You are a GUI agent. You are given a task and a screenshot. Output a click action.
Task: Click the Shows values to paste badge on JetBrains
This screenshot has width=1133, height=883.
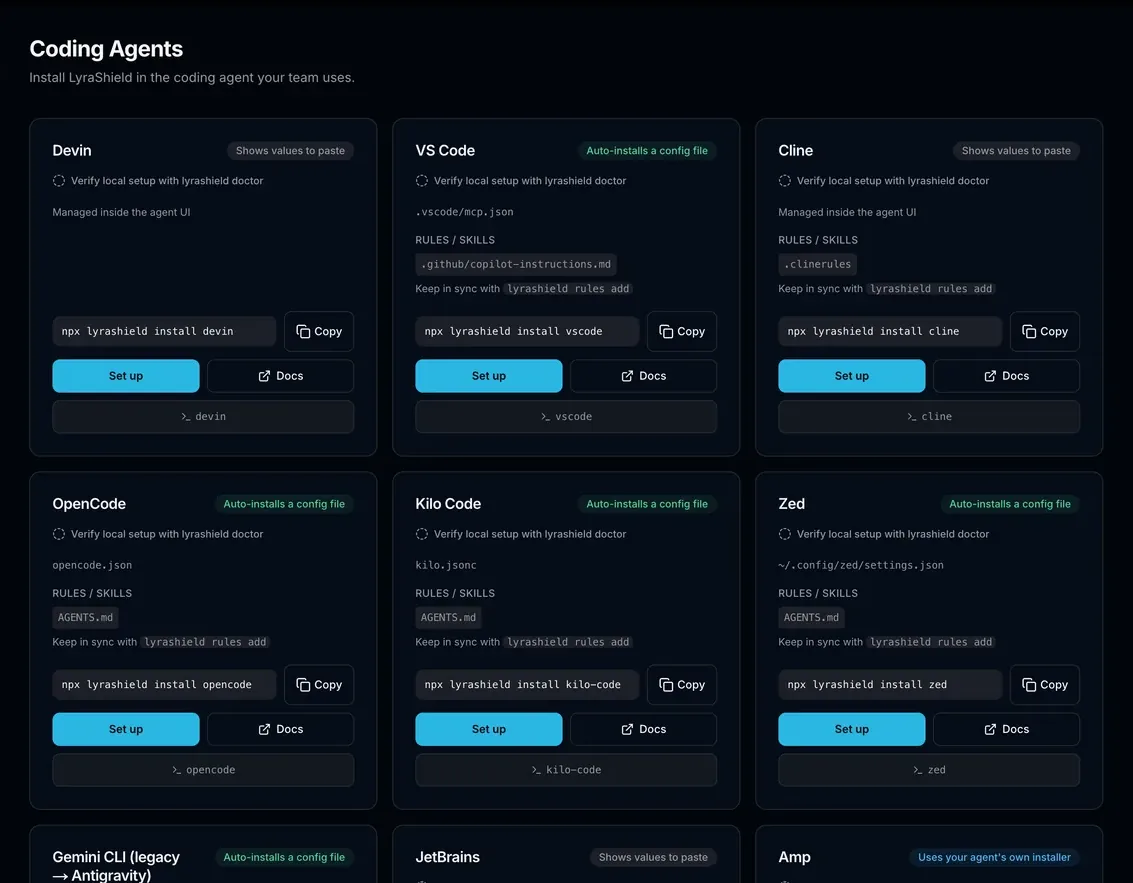click(x=653, y=857)
